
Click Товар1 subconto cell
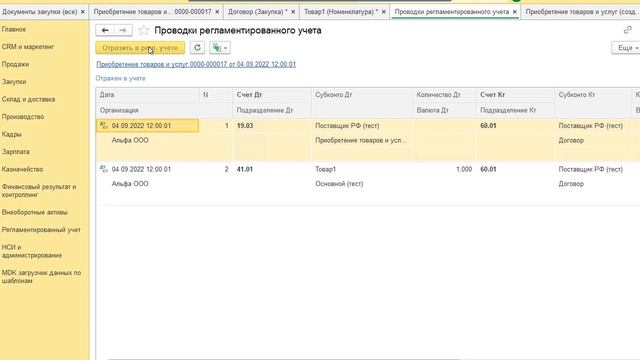(362, 169)
